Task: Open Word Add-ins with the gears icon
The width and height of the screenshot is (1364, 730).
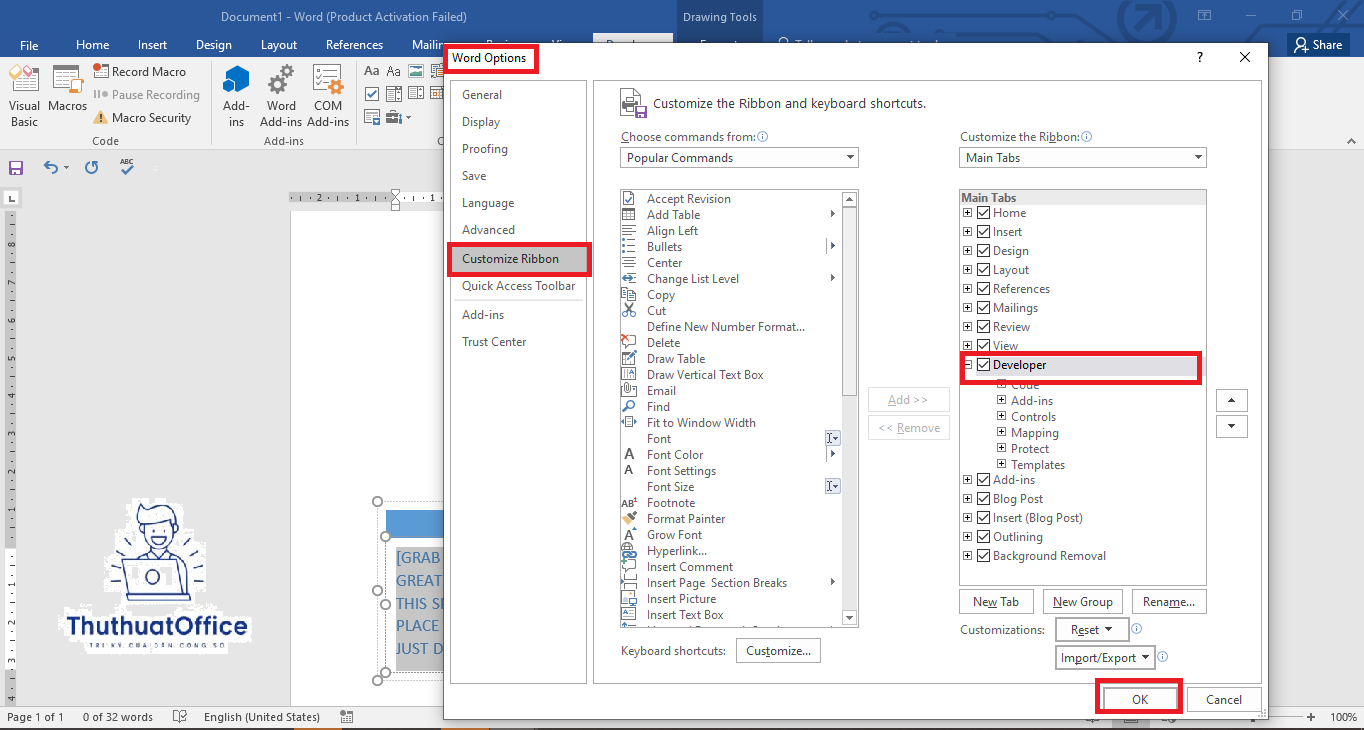Action: click(x=281, y=96)
